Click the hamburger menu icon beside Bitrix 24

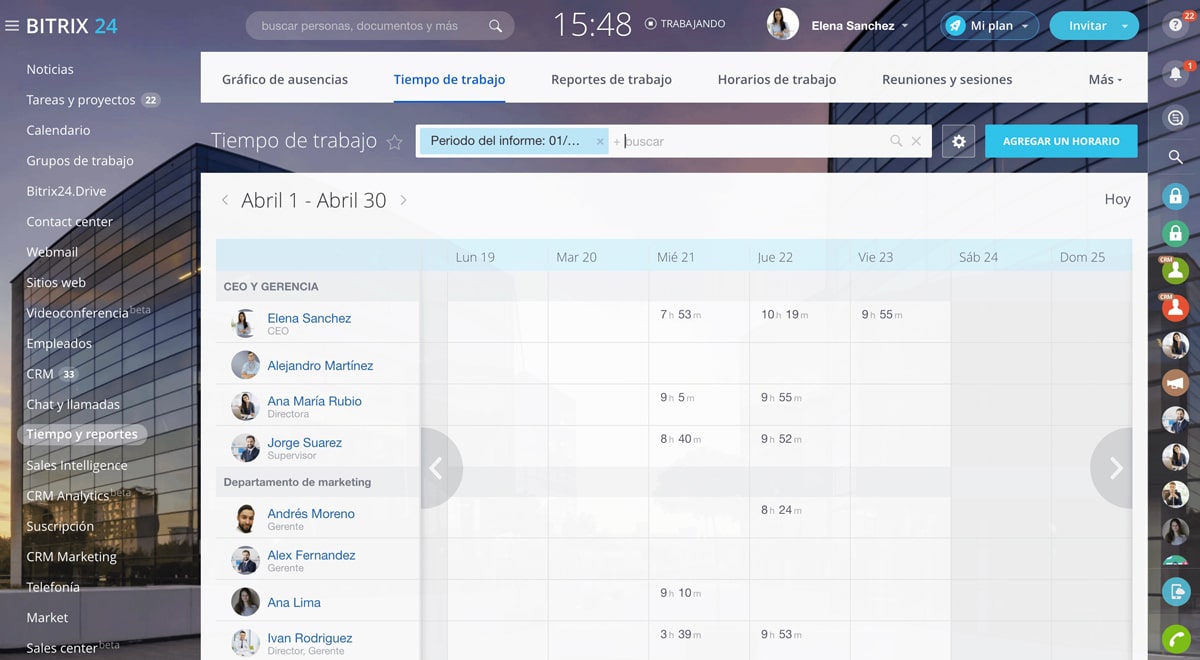click(x=12, y=26)
